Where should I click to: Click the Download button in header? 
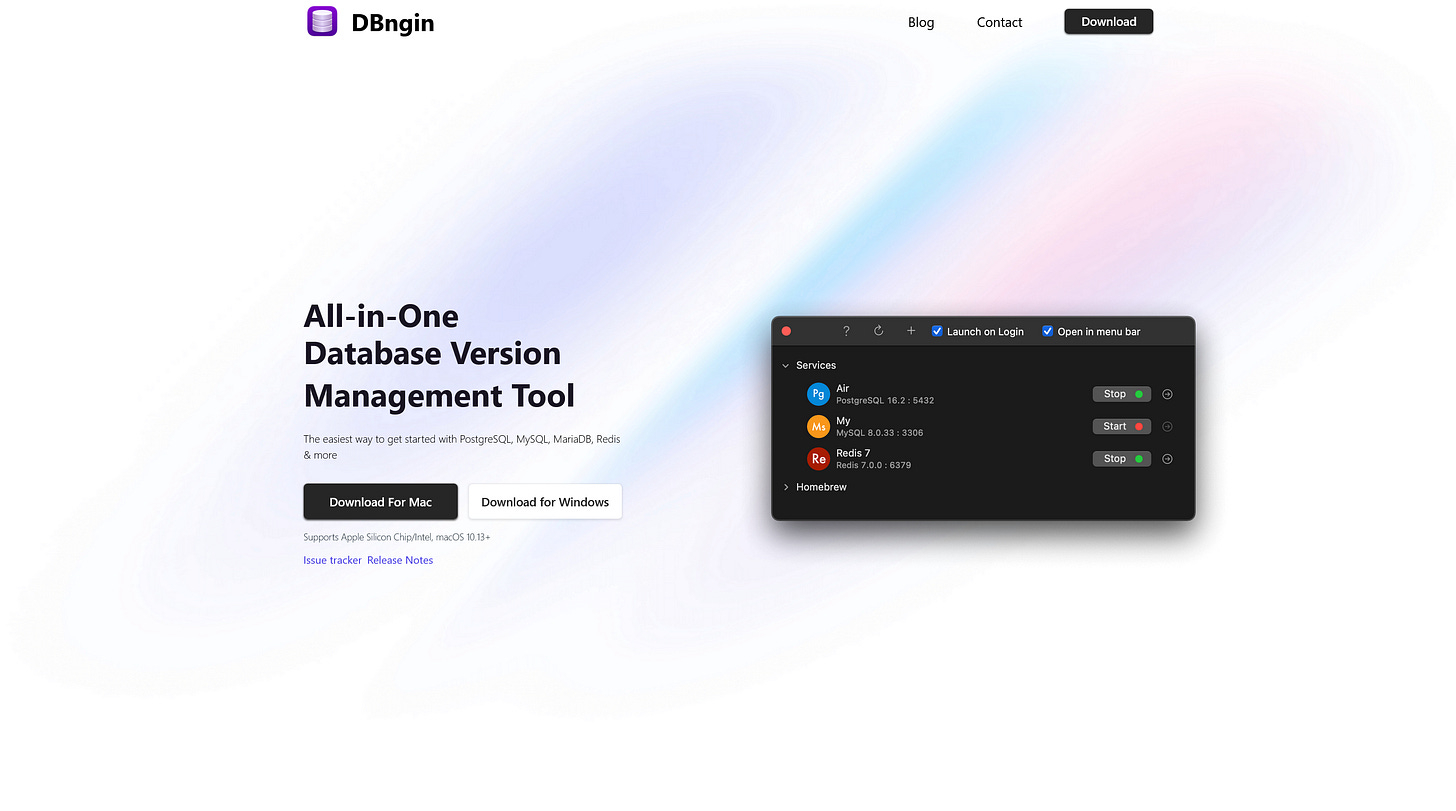coord(1108,22)
